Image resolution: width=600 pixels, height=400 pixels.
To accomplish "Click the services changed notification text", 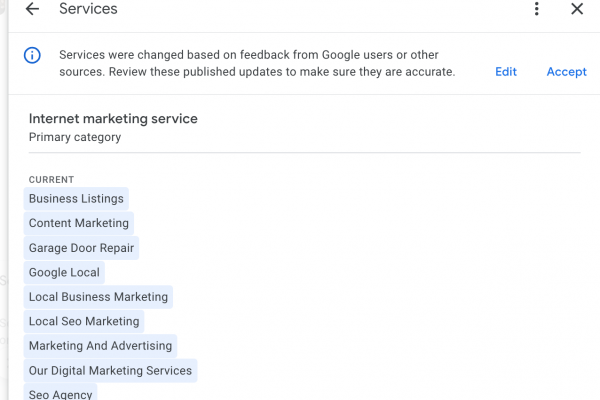I will click(257, 63).
